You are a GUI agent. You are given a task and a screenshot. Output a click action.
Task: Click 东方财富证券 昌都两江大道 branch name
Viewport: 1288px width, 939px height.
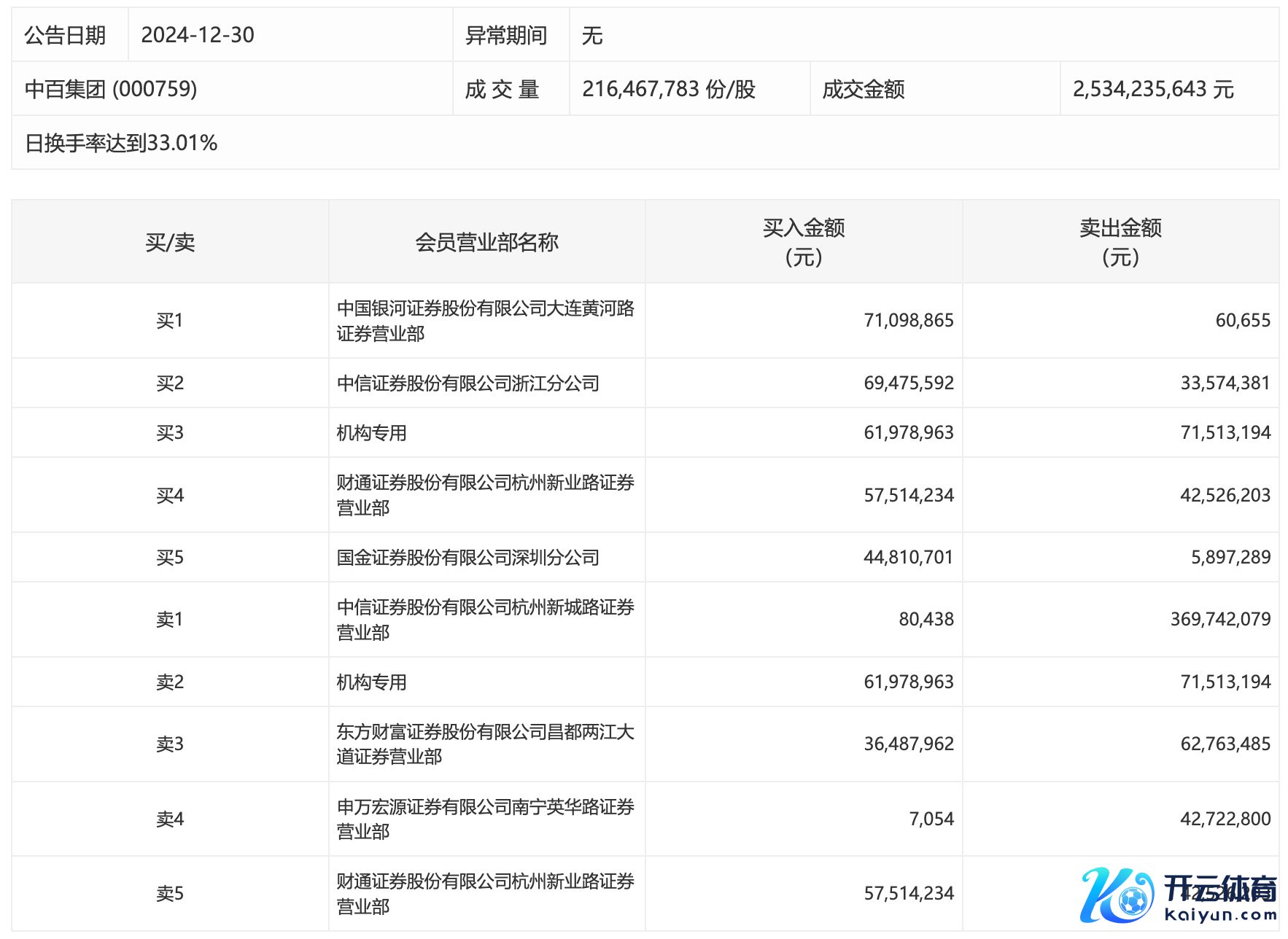click(x=485, y=744)
